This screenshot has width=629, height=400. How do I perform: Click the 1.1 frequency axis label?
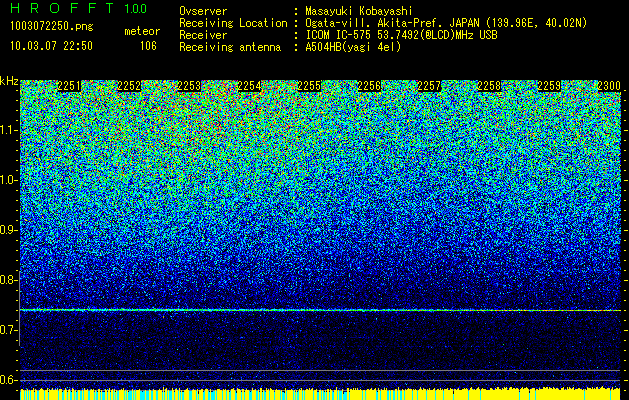[8, 130]
